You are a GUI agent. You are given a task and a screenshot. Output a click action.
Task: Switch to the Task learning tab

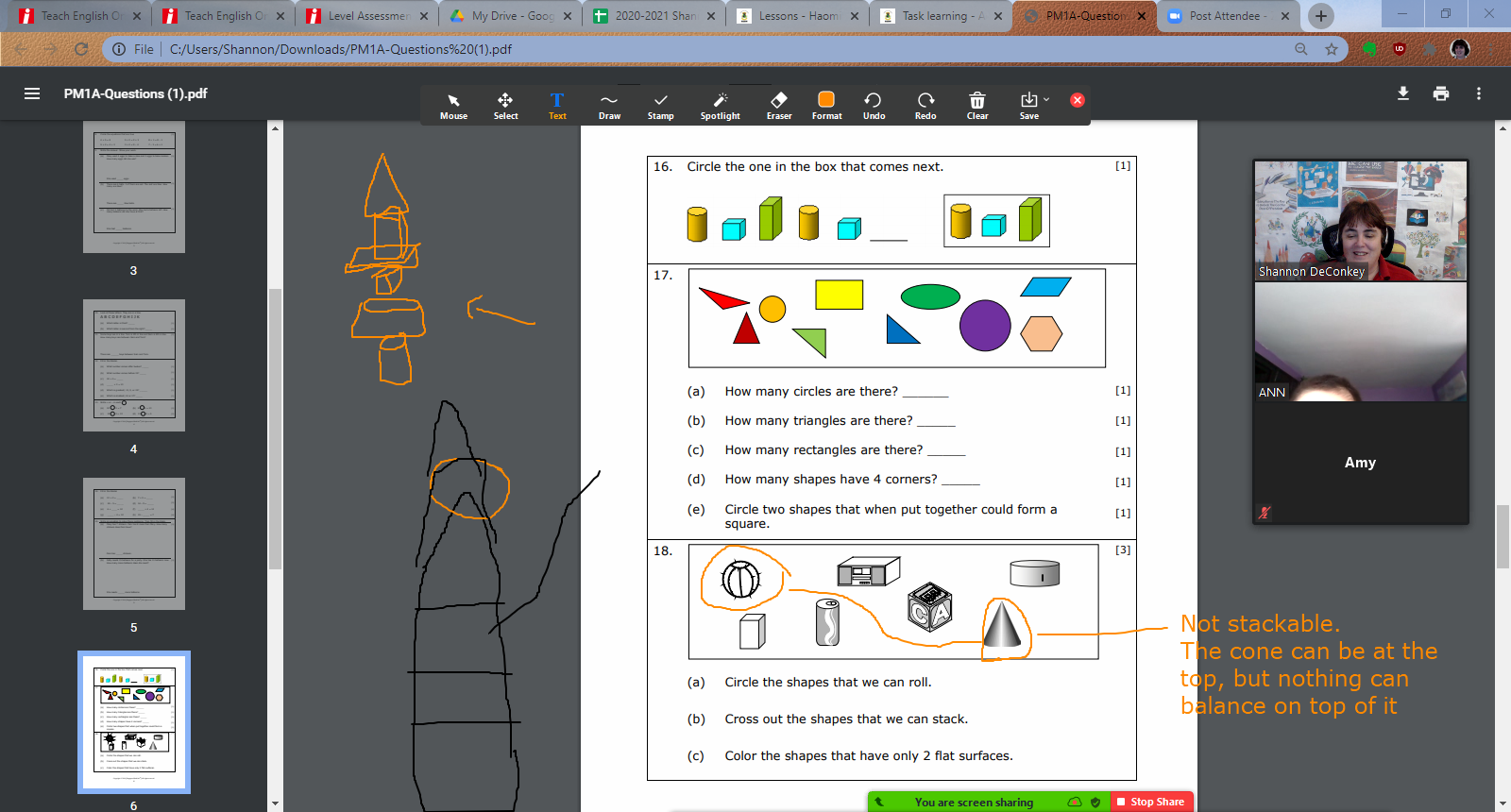(941, 16)
